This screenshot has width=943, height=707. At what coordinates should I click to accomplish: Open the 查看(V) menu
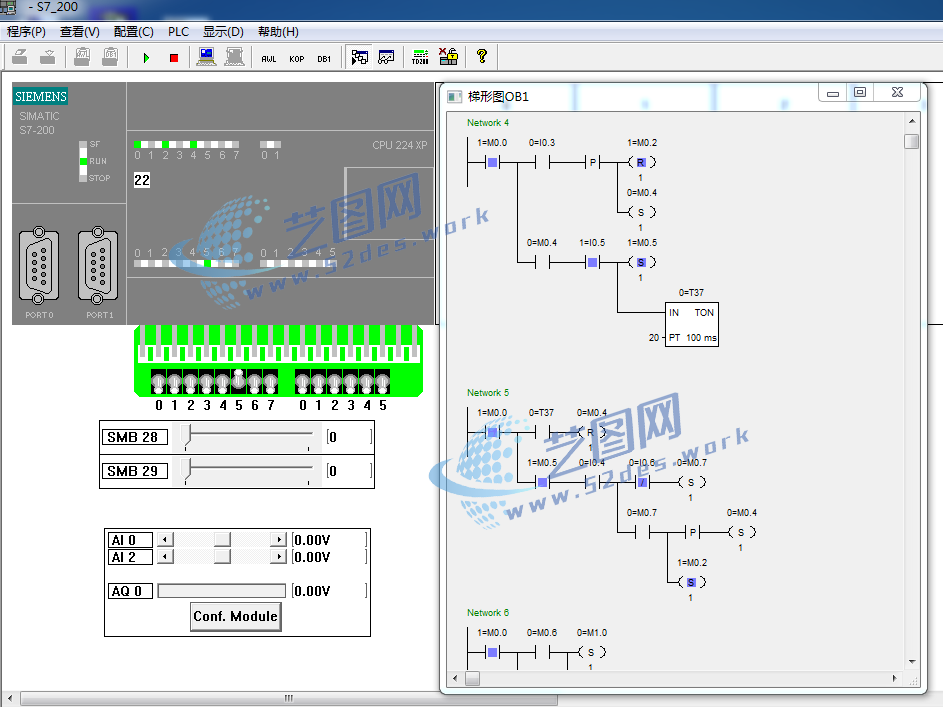coord(80,32)
